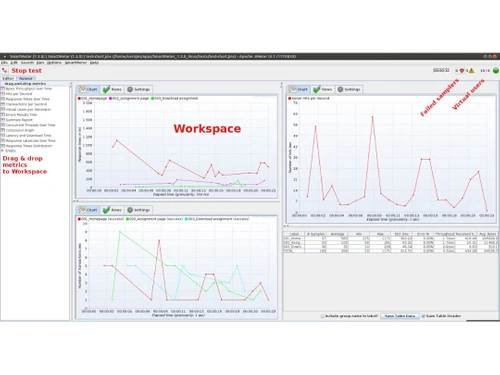Open the File menu

(4, 63)
